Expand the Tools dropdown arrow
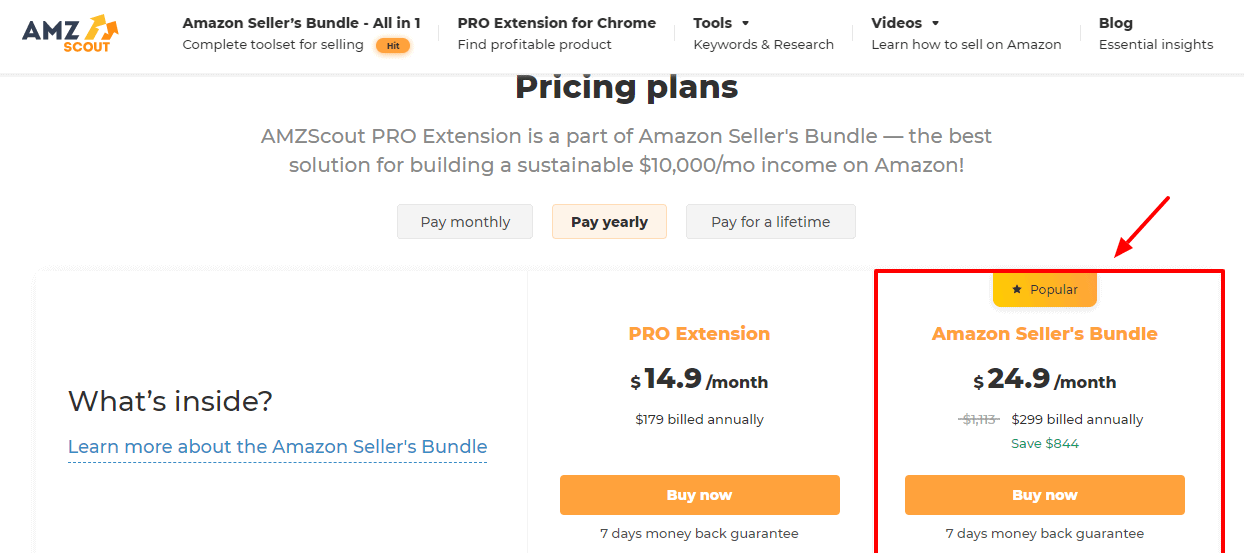This screenshot has height=553, width=1244. pyautogui.click(x=745, y=23)
